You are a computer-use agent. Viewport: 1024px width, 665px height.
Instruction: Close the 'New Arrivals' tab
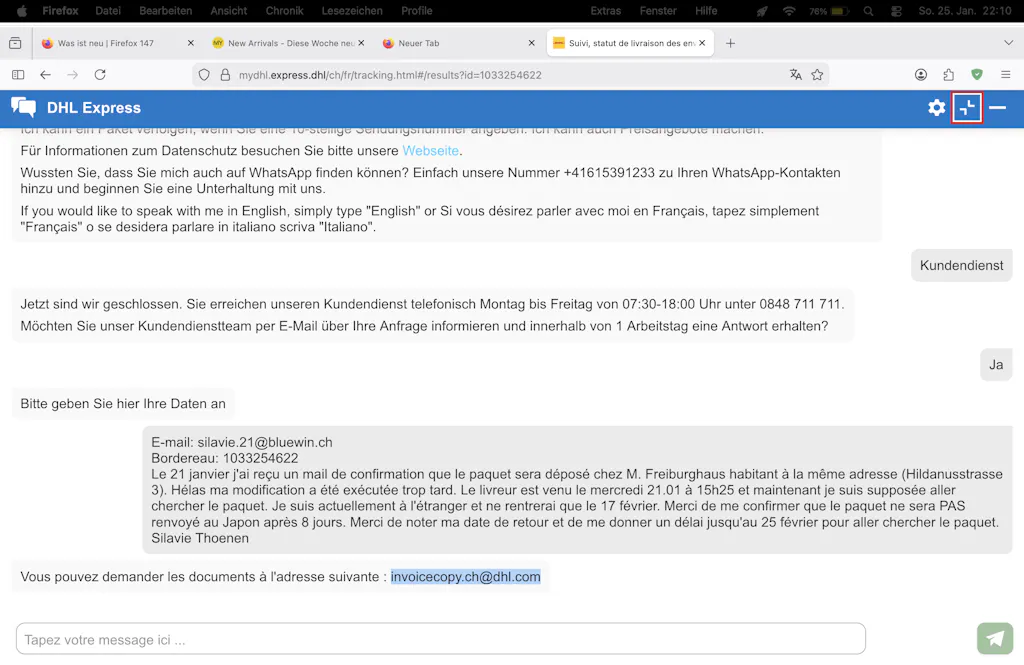coord(361,43)
